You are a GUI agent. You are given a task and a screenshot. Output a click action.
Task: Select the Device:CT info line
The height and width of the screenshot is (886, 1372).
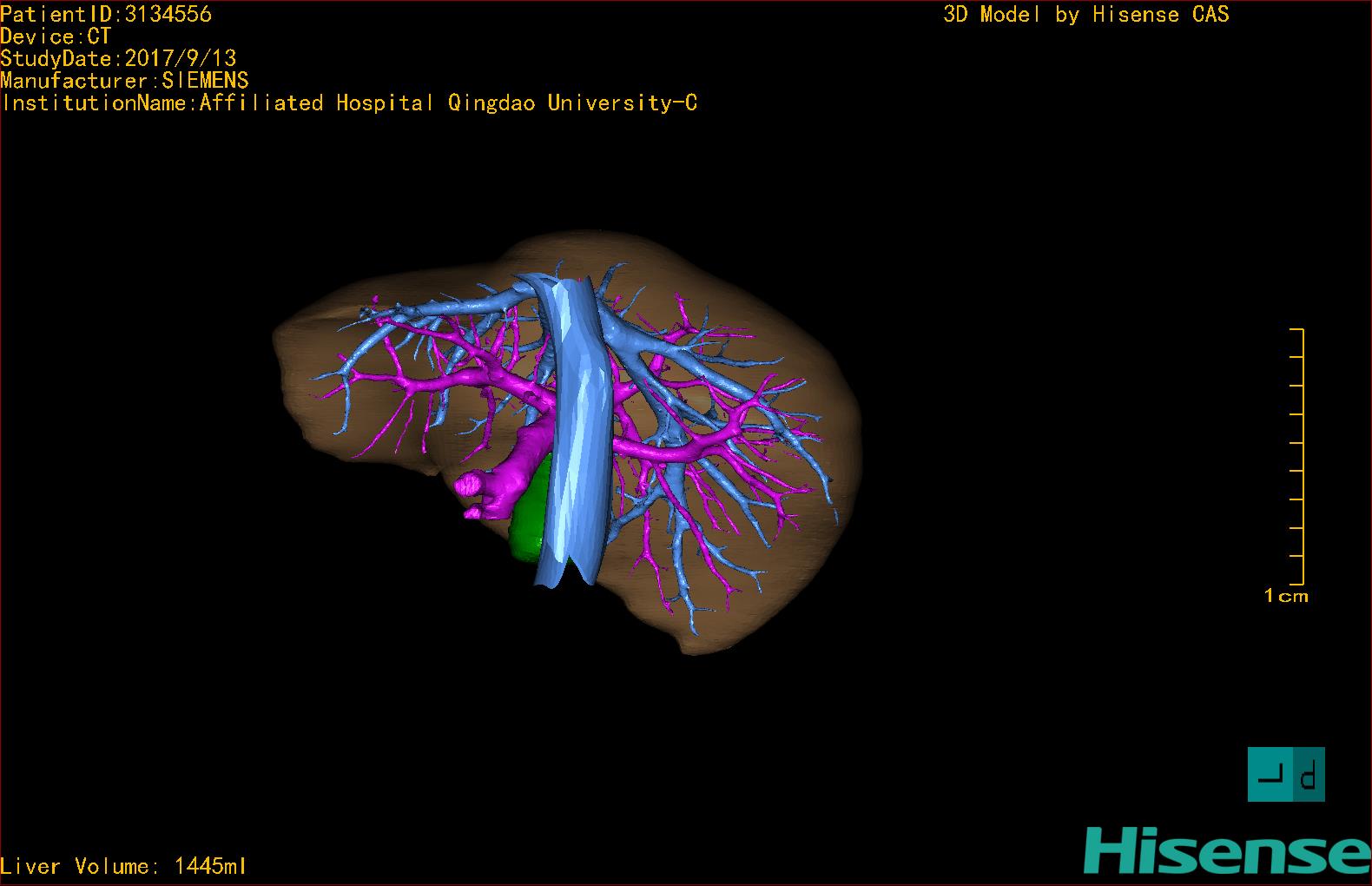tap(56, 36)
